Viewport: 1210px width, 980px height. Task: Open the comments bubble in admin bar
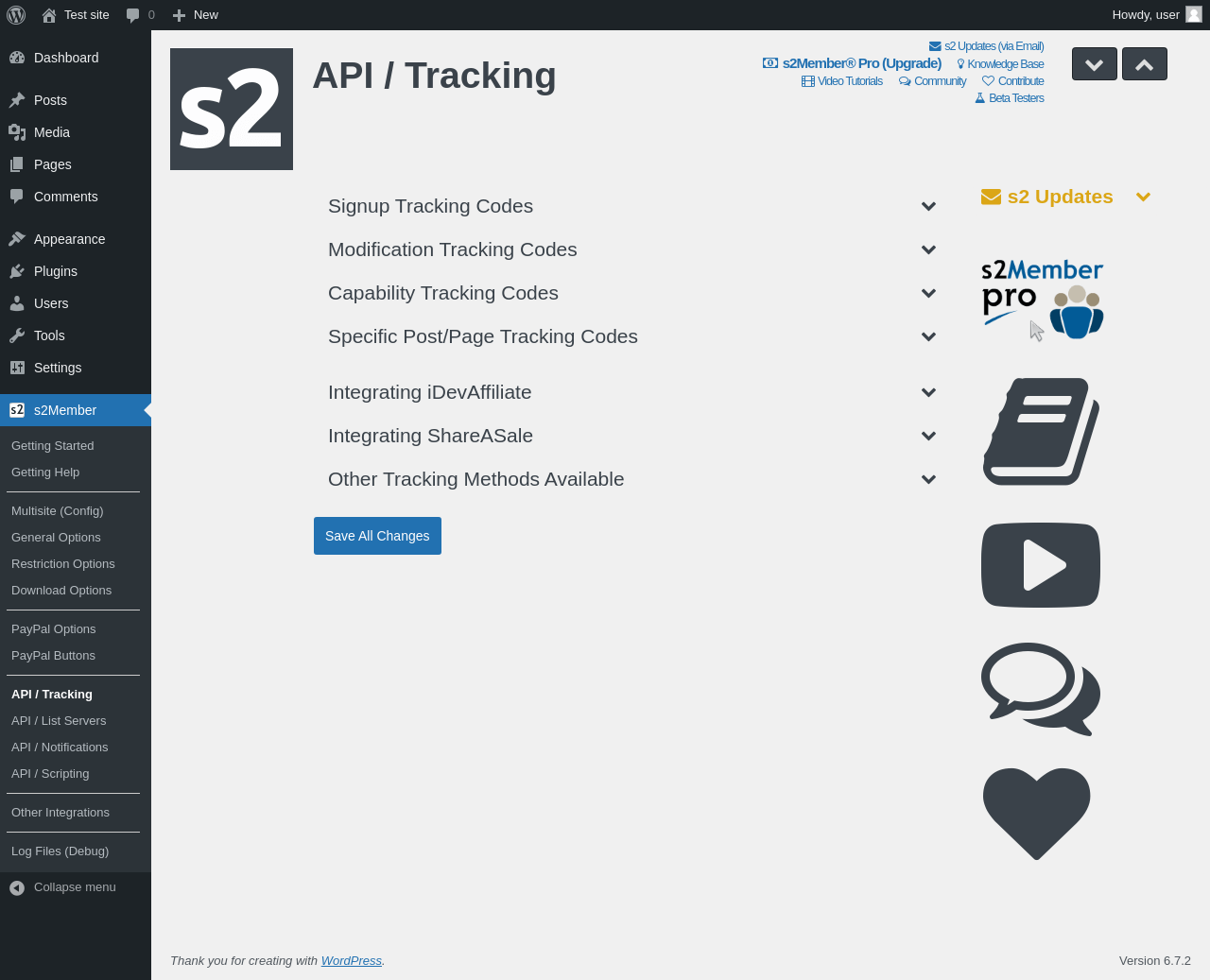(x=140, y=15)
